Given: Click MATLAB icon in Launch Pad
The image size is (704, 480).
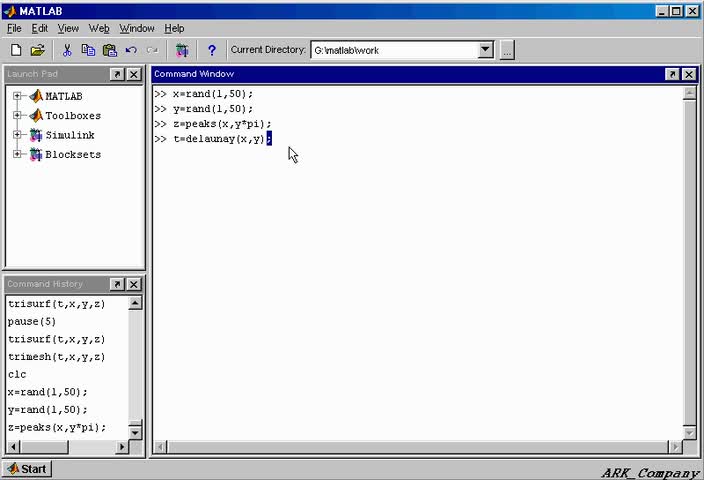Looking at the screenshot, I should [x=36, y=96].
